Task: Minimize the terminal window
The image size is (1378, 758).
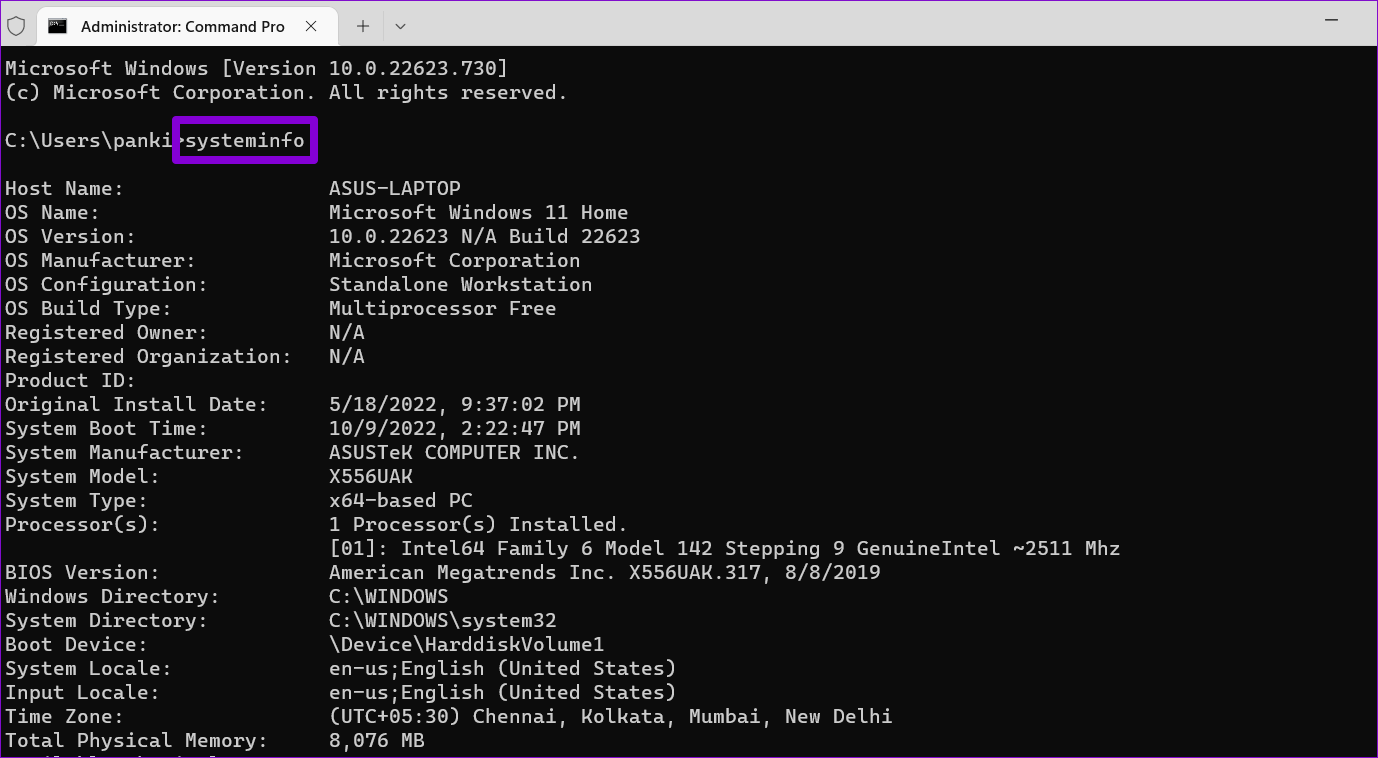Action: point(1331,20)
